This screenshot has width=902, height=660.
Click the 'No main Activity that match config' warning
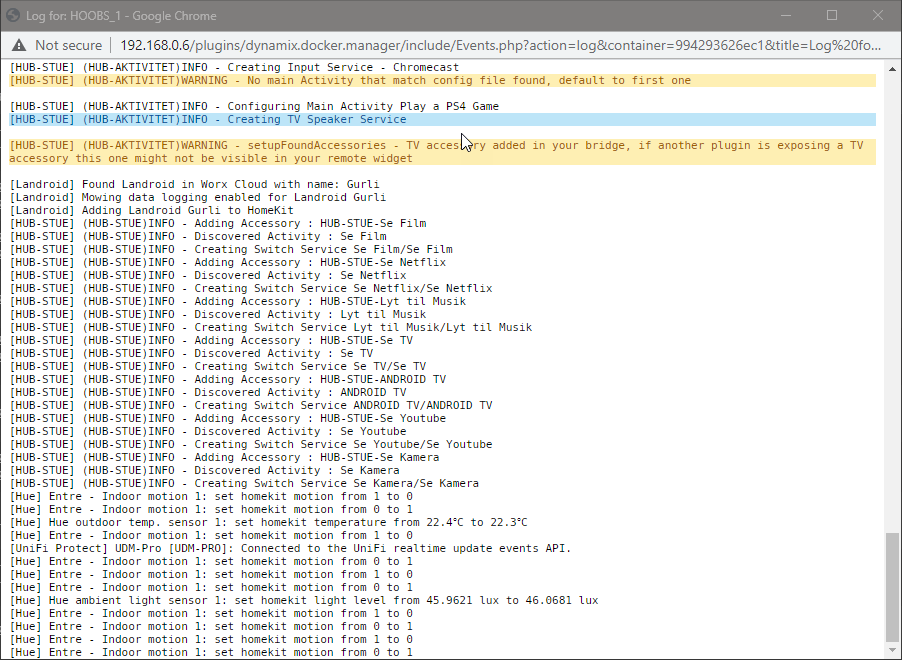point(442,81)
